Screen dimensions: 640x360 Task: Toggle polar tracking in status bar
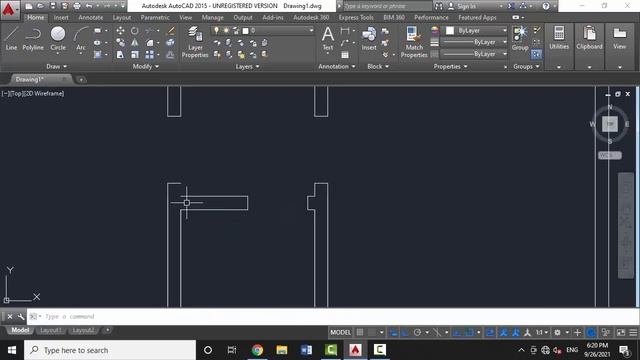pos(417,333)
